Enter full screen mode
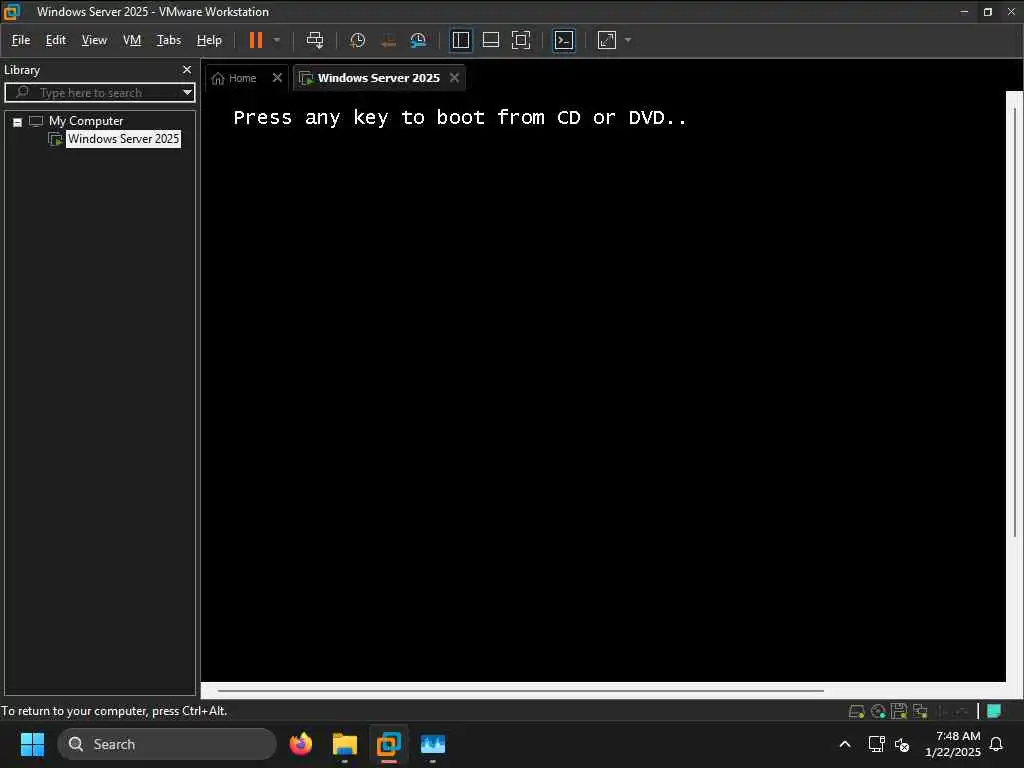The height and width of the screenshot is (768, 1024). tap(520, 40)
